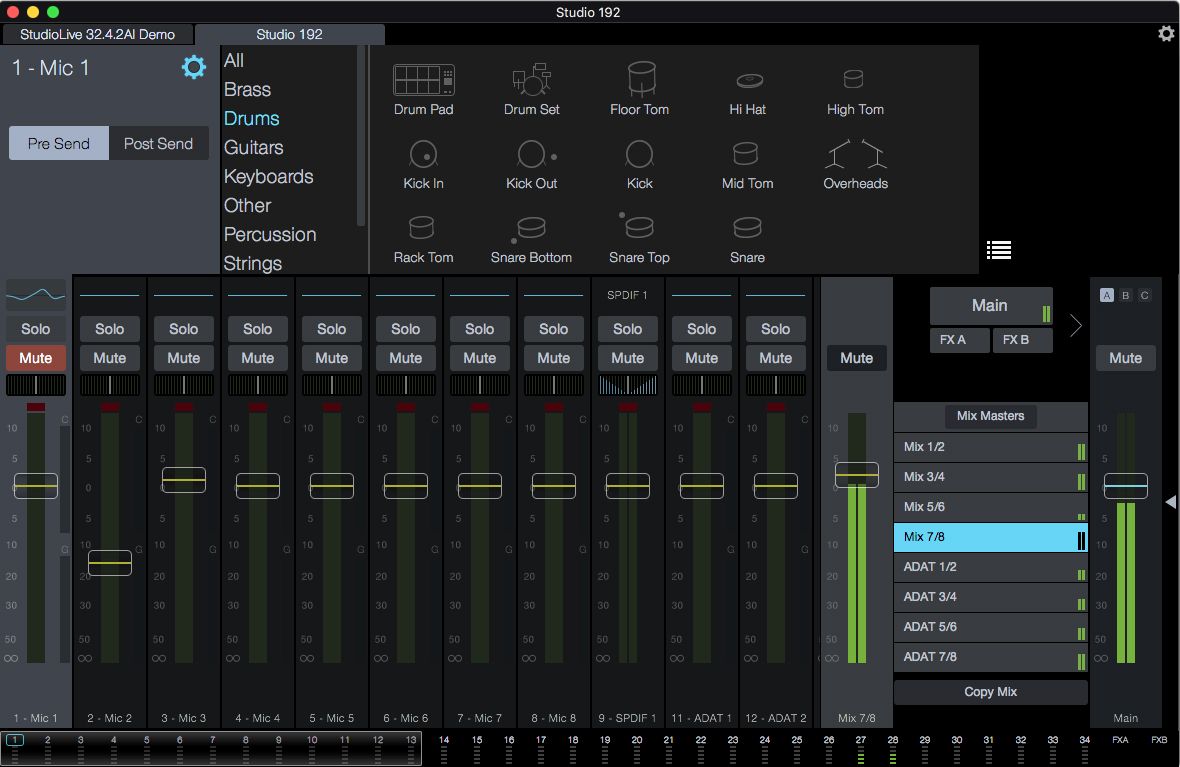Screen dimensions: 1180x767
Task: Click the Mix 7/8 master fader handle
Action: [856, 475]
